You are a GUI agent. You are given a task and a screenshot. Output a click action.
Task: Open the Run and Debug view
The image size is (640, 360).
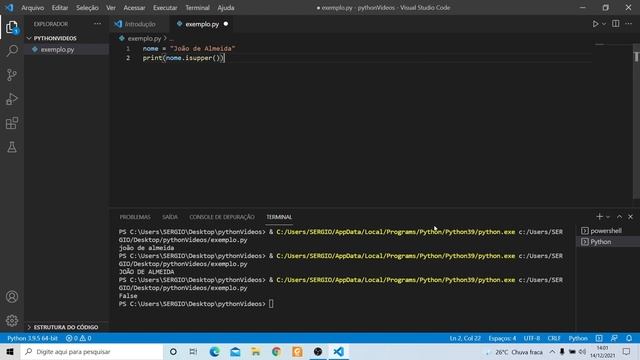(x=12, y=99)
